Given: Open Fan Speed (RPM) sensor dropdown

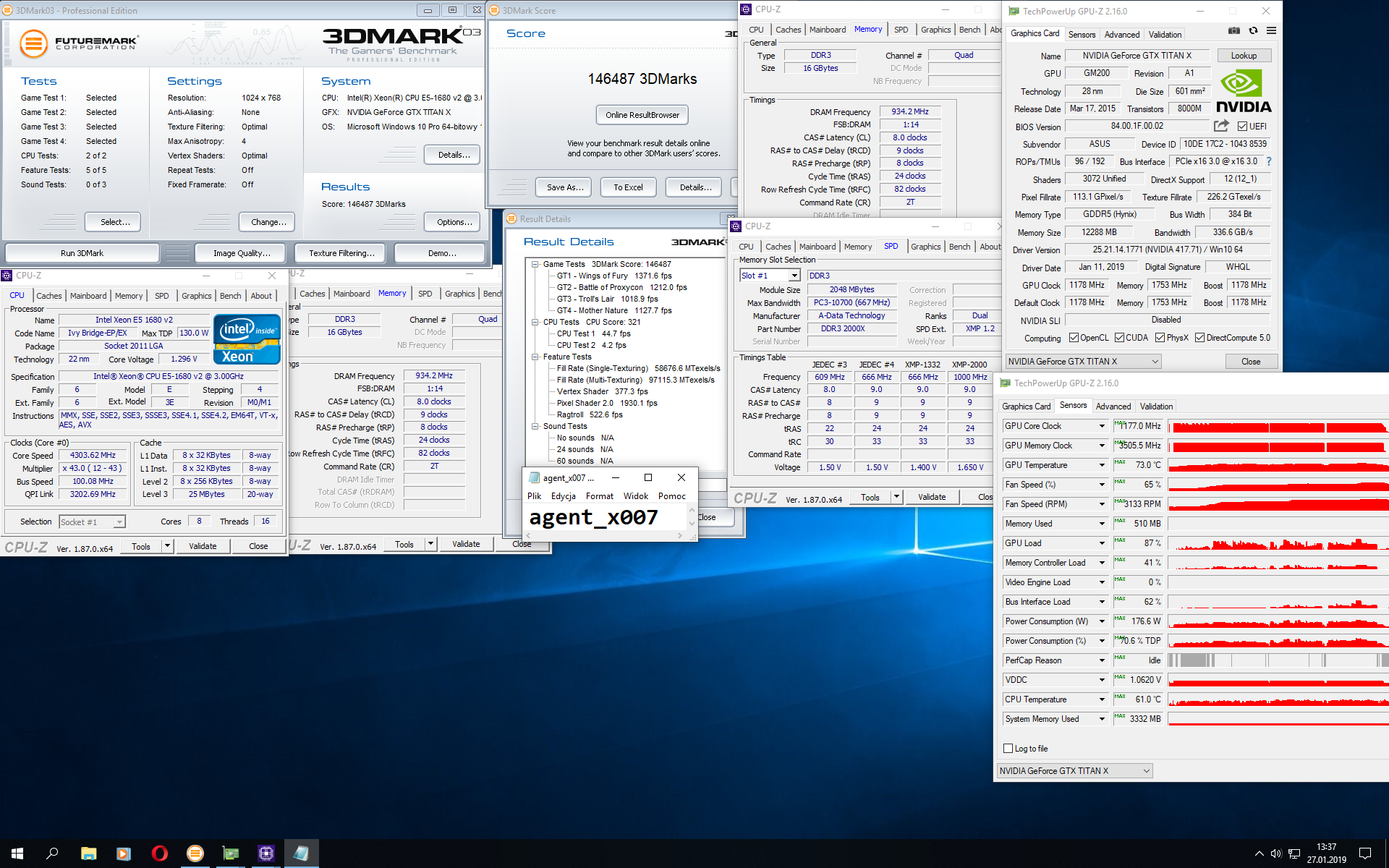Looking at the screenshot, I should (x=1103, y=504).
